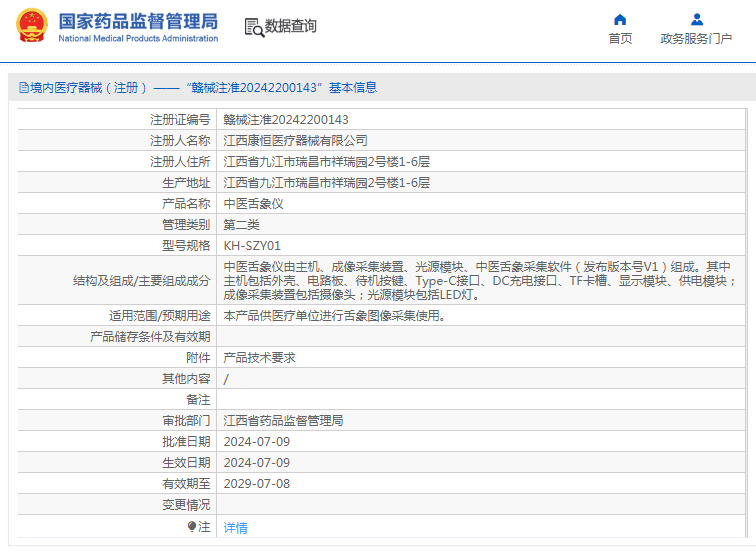The width and height of the screenshot is (756, 553).
Task: Click the 变更情况 label
Action: [186, 505]
